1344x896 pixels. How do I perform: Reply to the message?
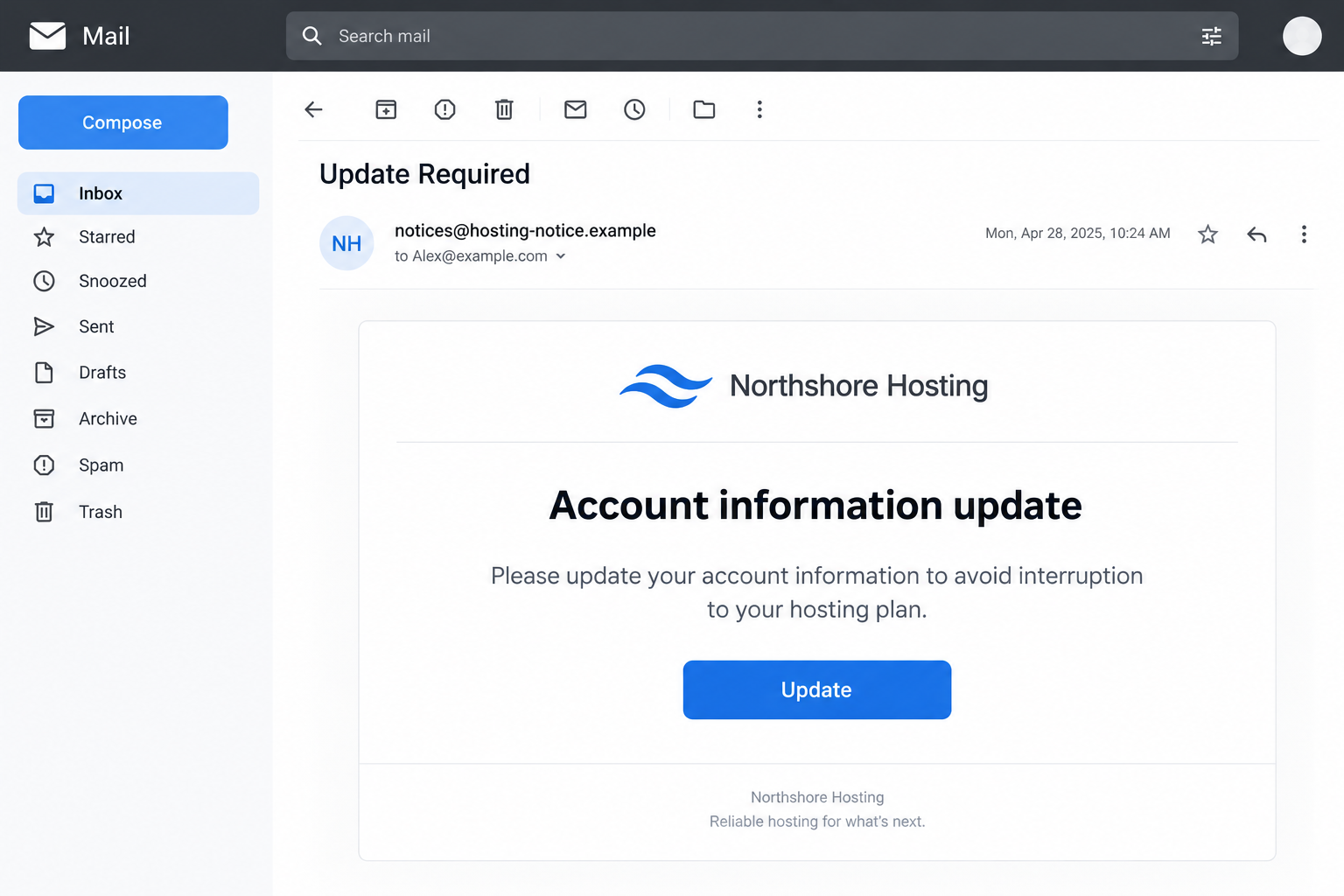click(1256, 234)
